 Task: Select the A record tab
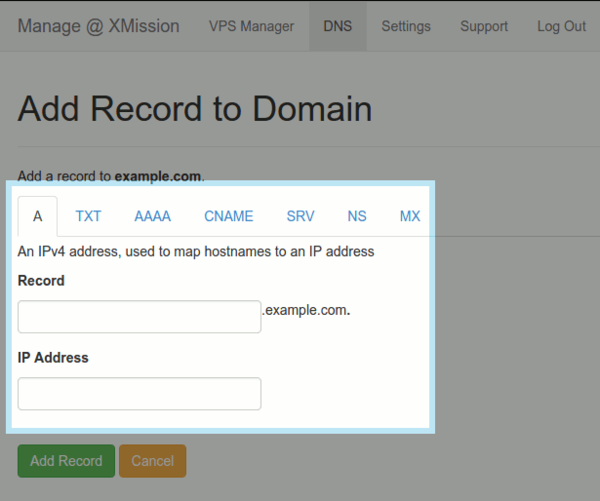pos(37,216)
